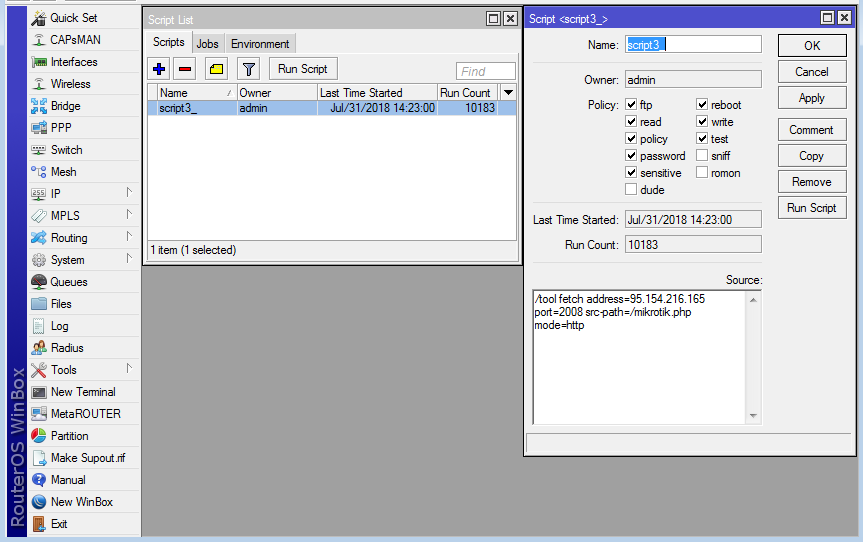Open Interfaces in sidebar
Image resolution: width=863 pixels, height=542 pixels.
pyautogui.click(x=84, y=62)
